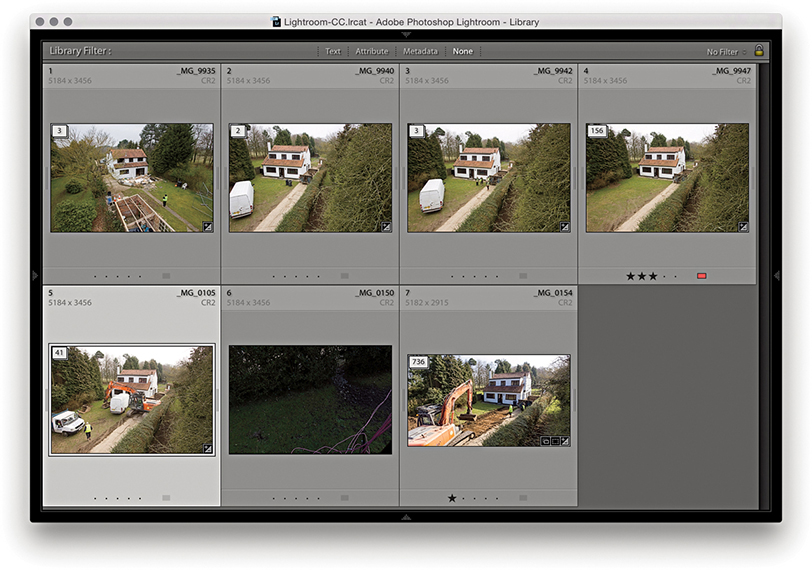Click color label swatch on _MG_0150

pyautogui.click(x=345, y=498)
